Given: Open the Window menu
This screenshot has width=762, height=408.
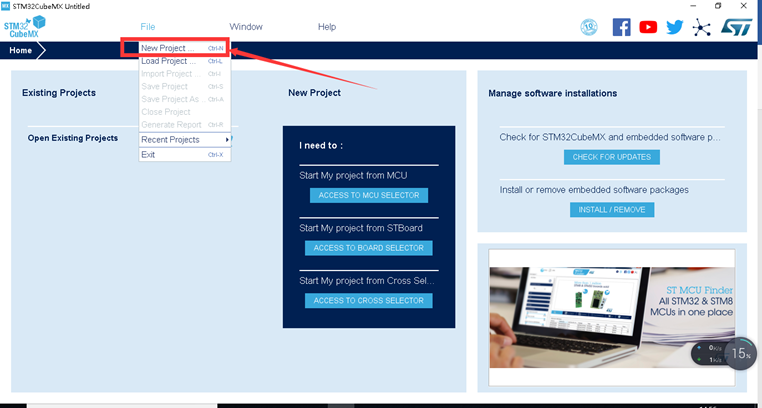Looking at the screenshot, I should (x=246, y=27).
